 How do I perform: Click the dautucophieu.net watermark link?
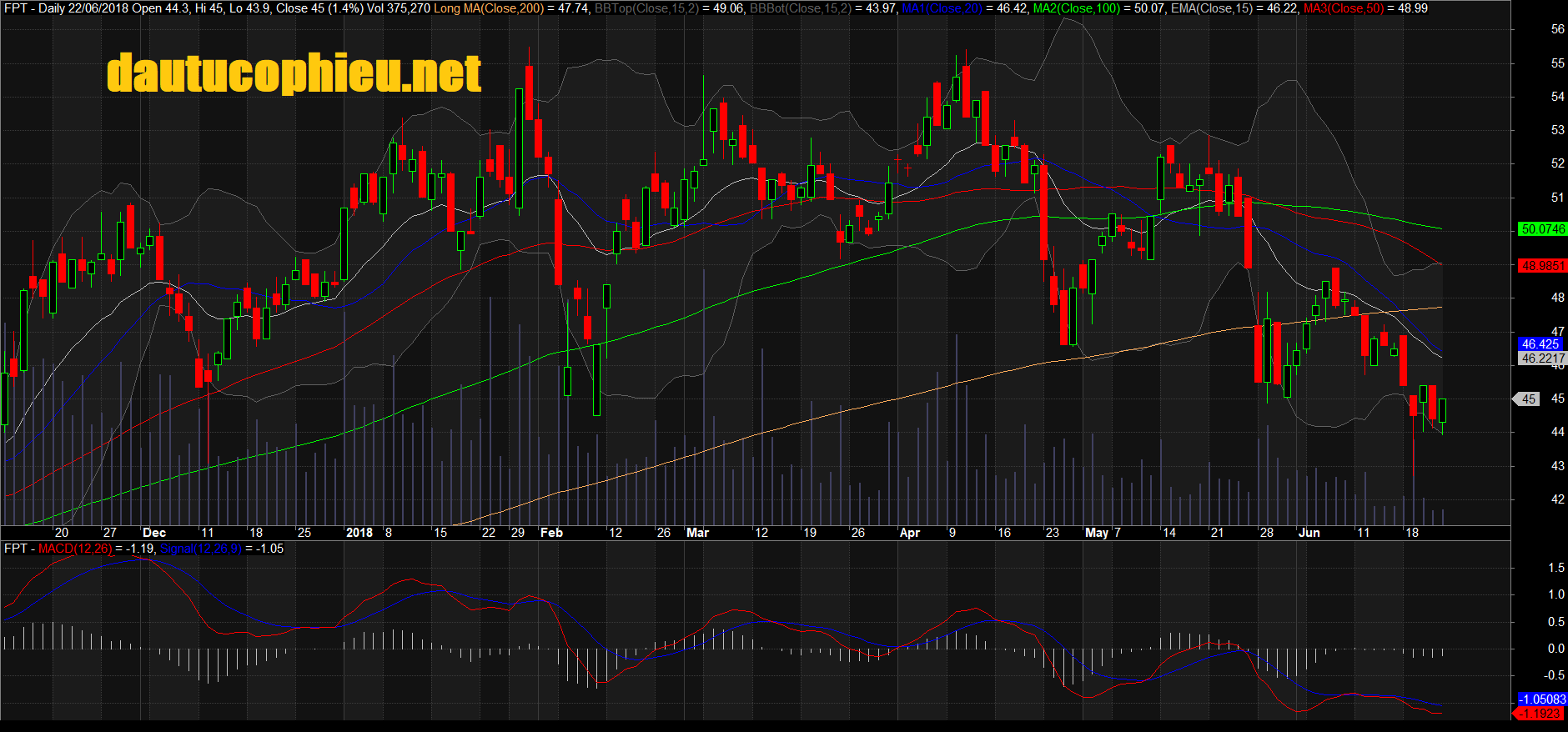[x=294, y=73]
